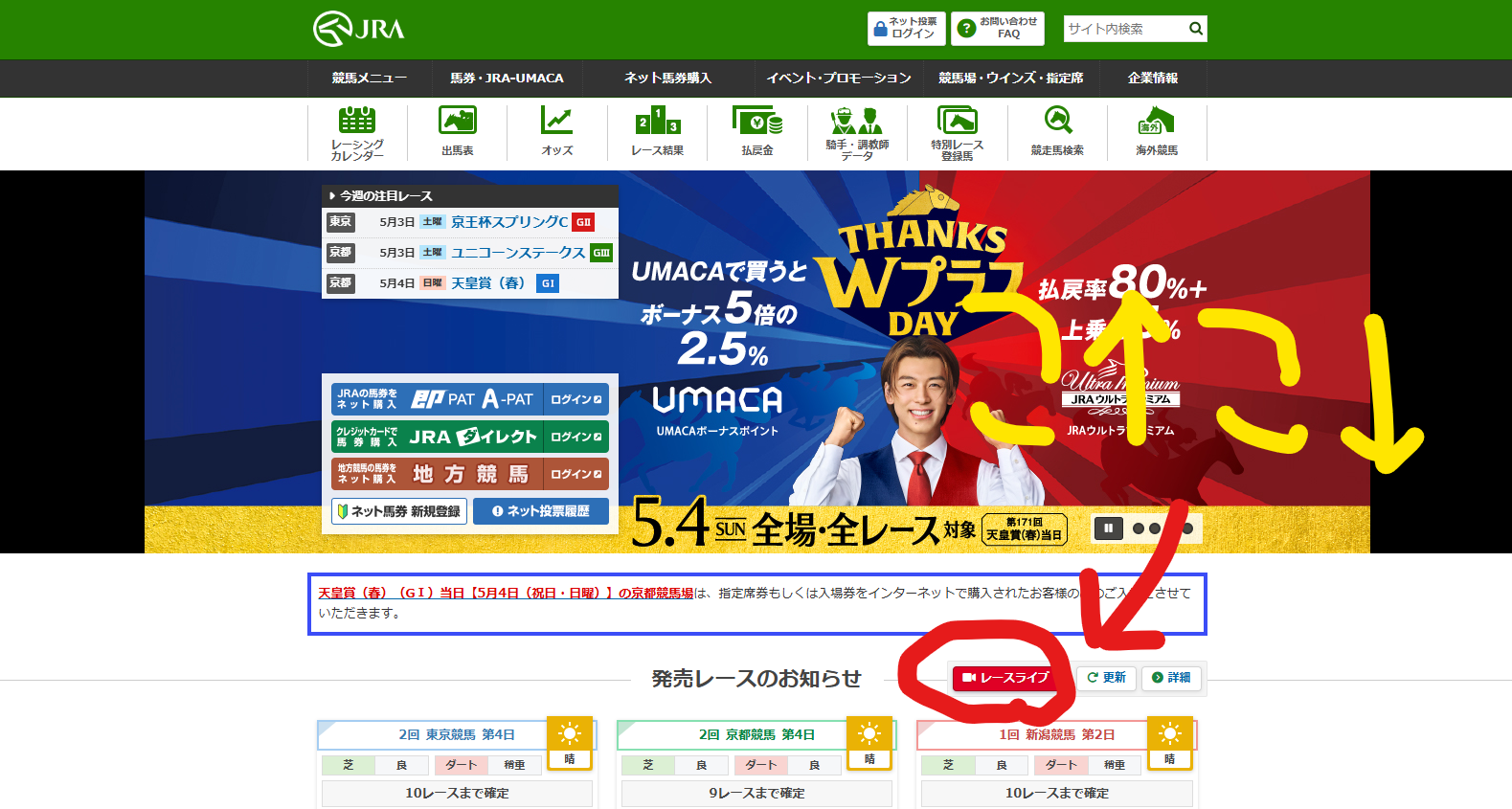Focus the サイト内検索 search field

pos(1124,29)
